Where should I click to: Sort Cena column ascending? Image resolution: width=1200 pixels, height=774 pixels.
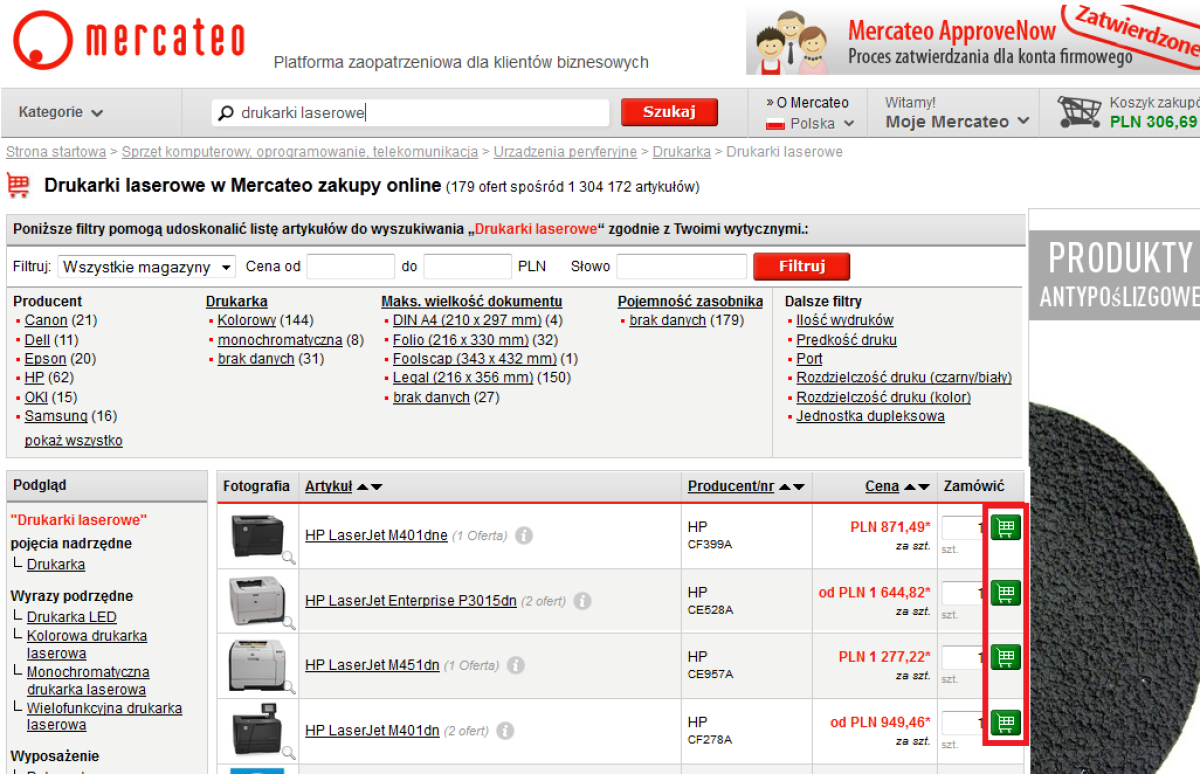point(910,487)
